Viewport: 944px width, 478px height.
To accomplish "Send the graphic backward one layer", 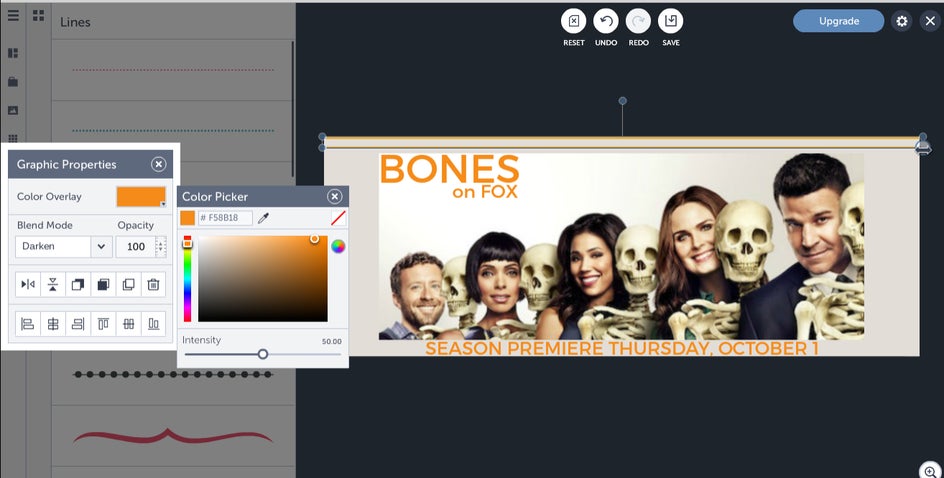I will [x=103, y=284].
